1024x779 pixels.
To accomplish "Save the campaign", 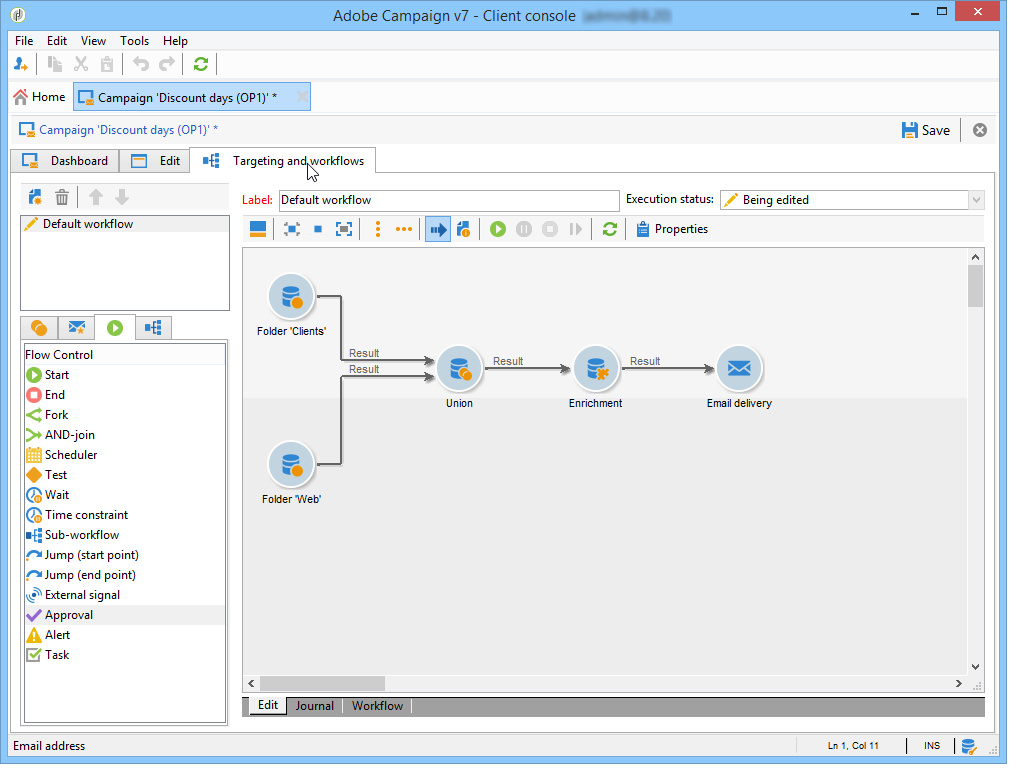I will (925, 130).
